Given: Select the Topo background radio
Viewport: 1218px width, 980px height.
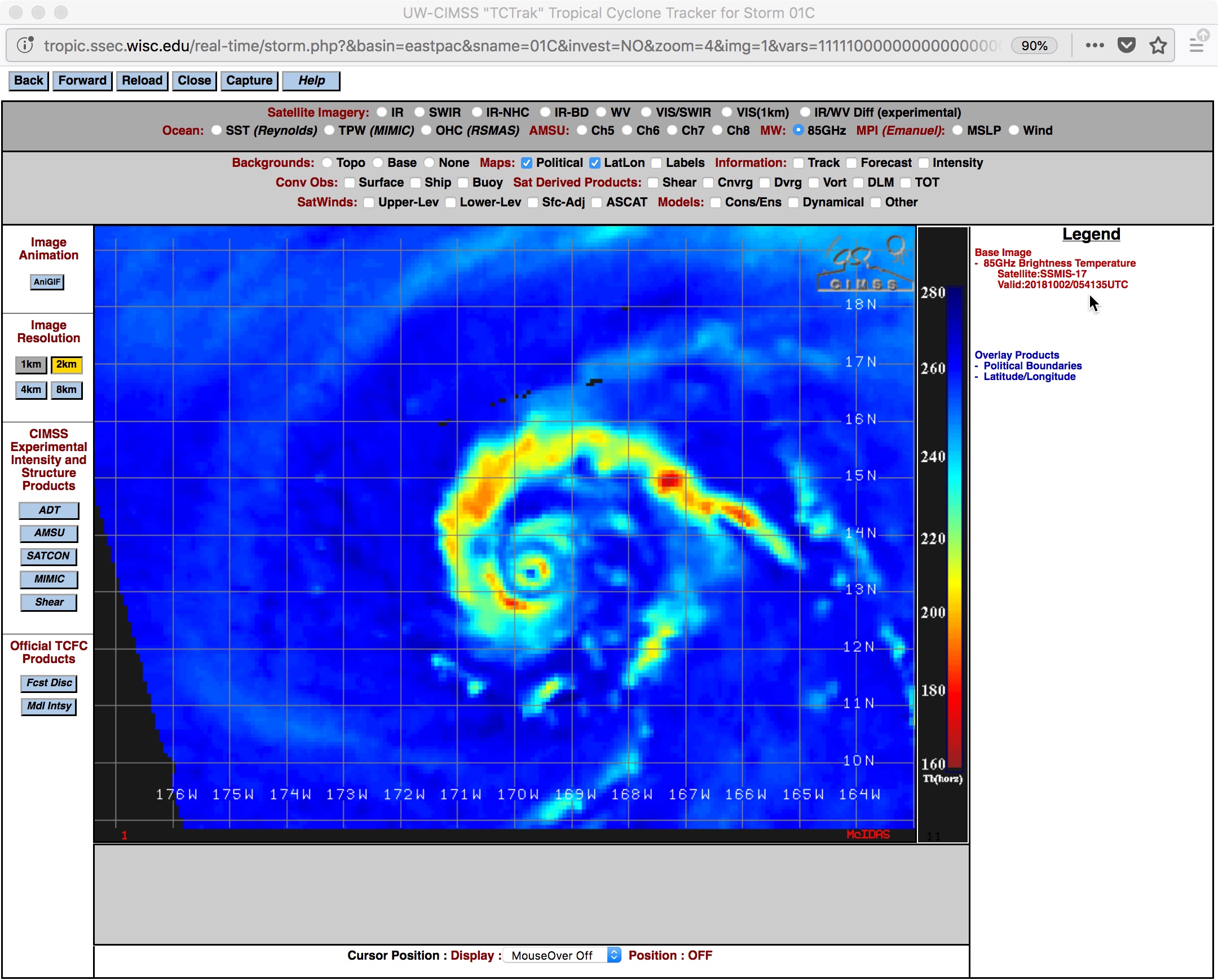Looking at the screenshot, I should [327, 162].
